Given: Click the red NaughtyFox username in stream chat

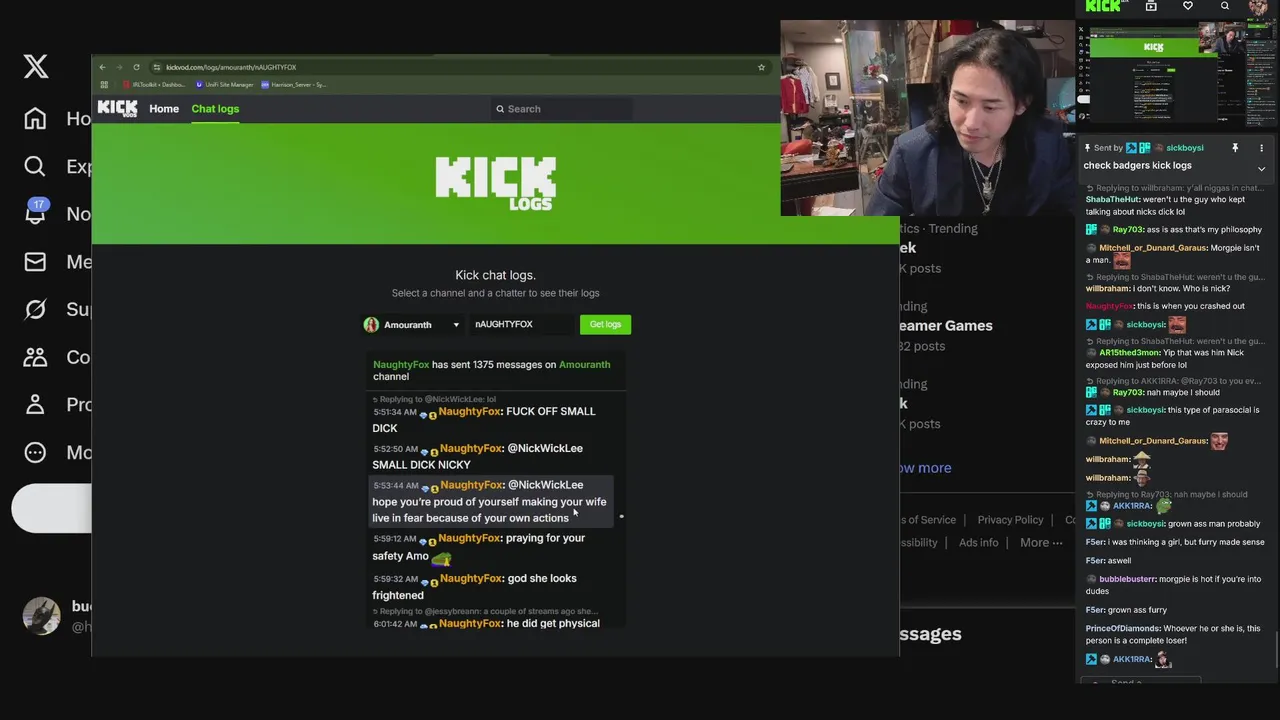Looking at the screenshot, I should pyautogui.click(x=1109, y=306).
